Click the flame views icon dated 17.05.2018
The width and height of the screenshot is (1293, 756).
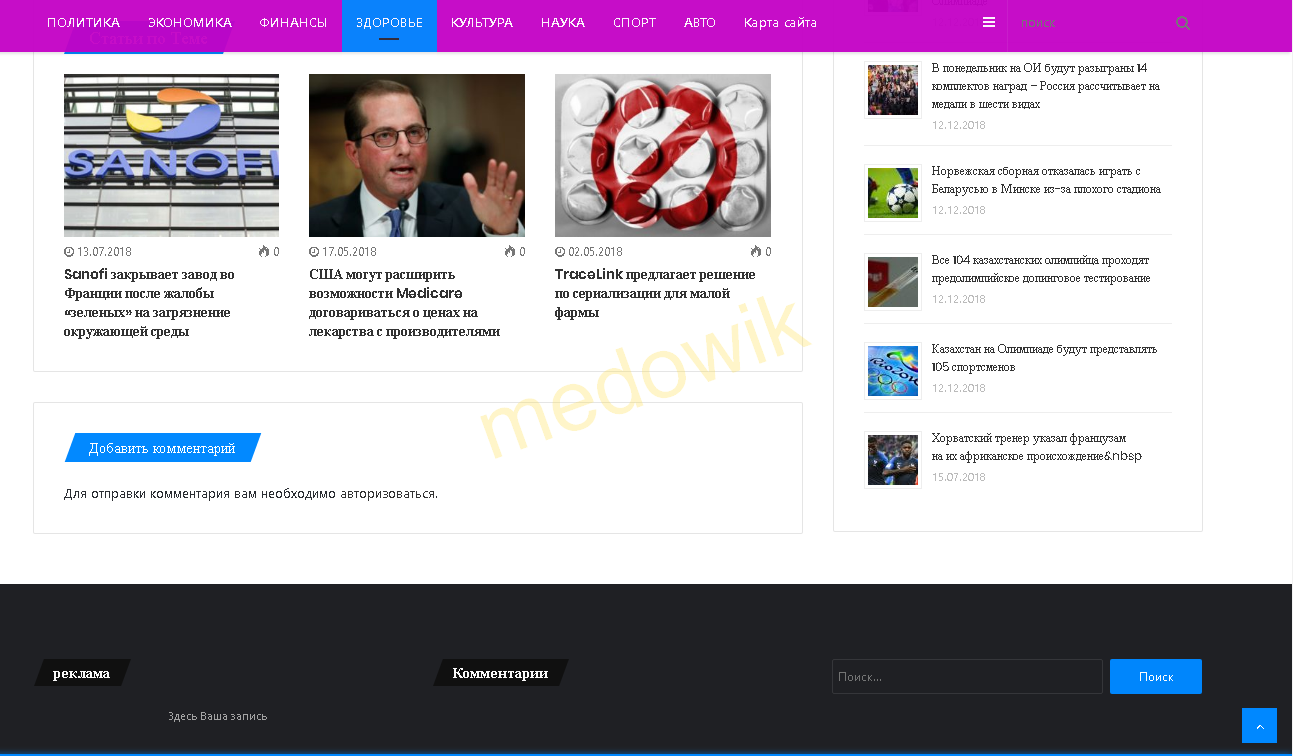pyautogui.click(x=510, y=252)
